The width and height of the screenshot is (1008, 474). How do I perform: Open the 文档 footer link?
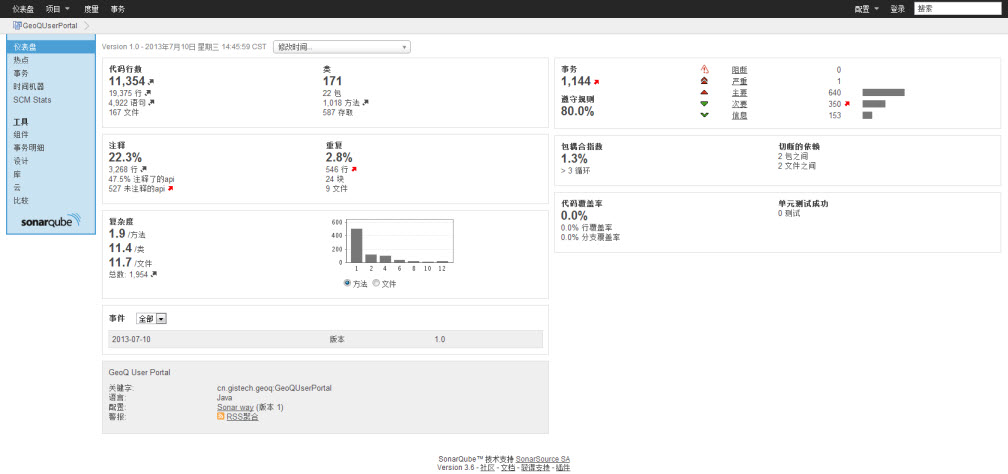[508, 468]
